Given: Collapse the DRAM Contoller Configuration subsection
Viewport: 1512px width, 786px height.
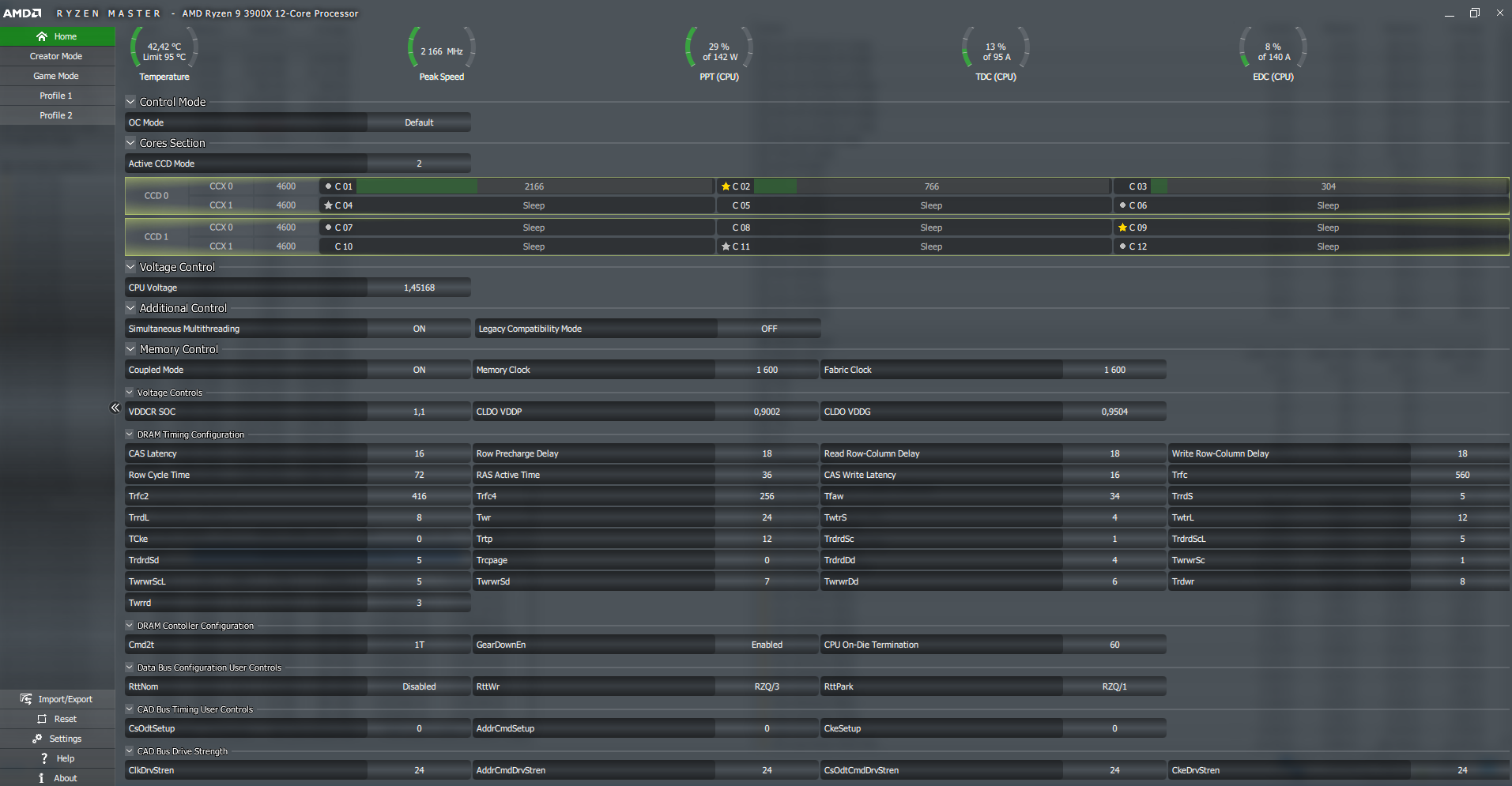Looking at the screenshot, I should click(x=130, y=625).
